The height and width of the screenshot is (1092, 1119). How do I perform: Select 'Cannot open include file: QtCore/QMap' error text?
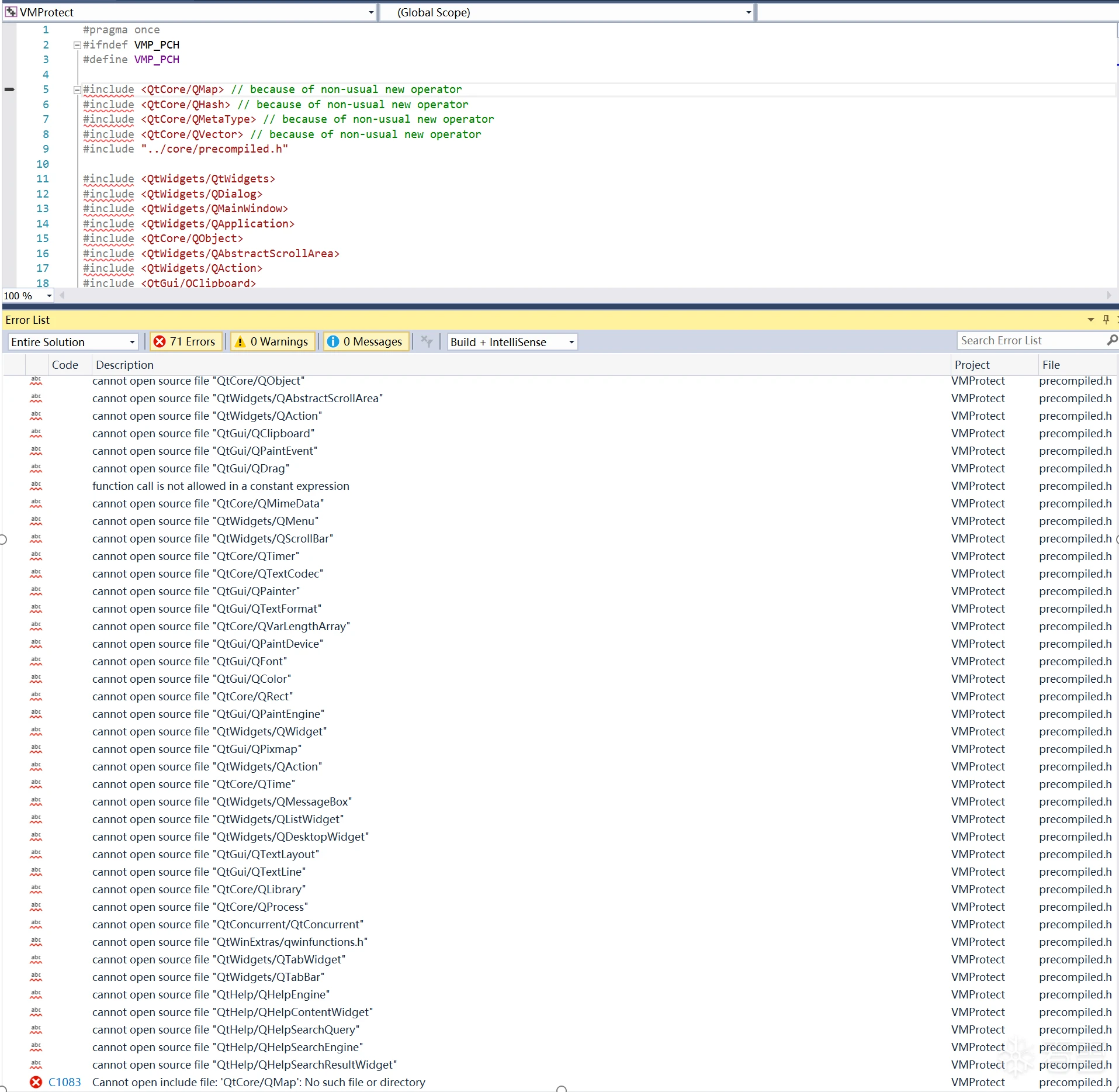tap(259, 1082)
